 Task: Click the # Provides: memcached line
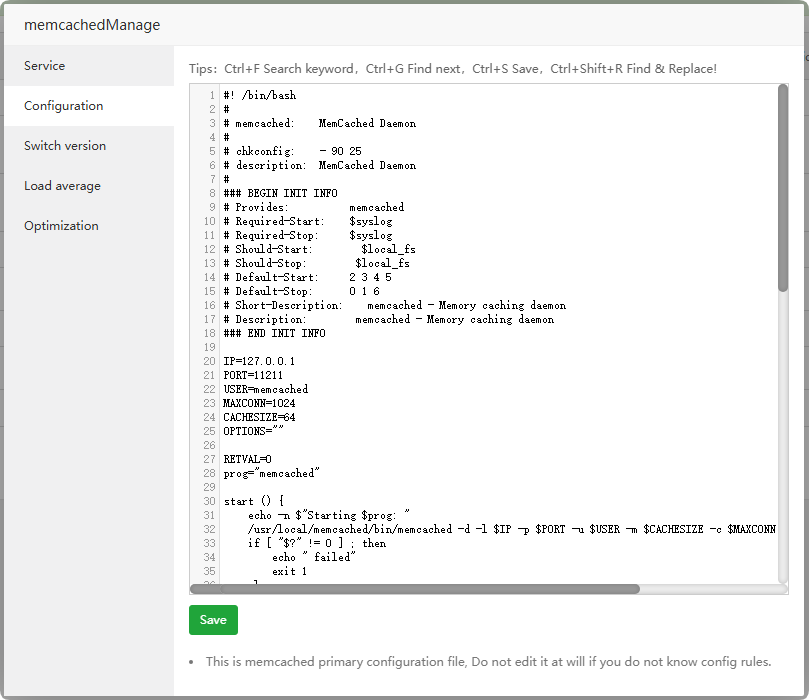point(314,207)
